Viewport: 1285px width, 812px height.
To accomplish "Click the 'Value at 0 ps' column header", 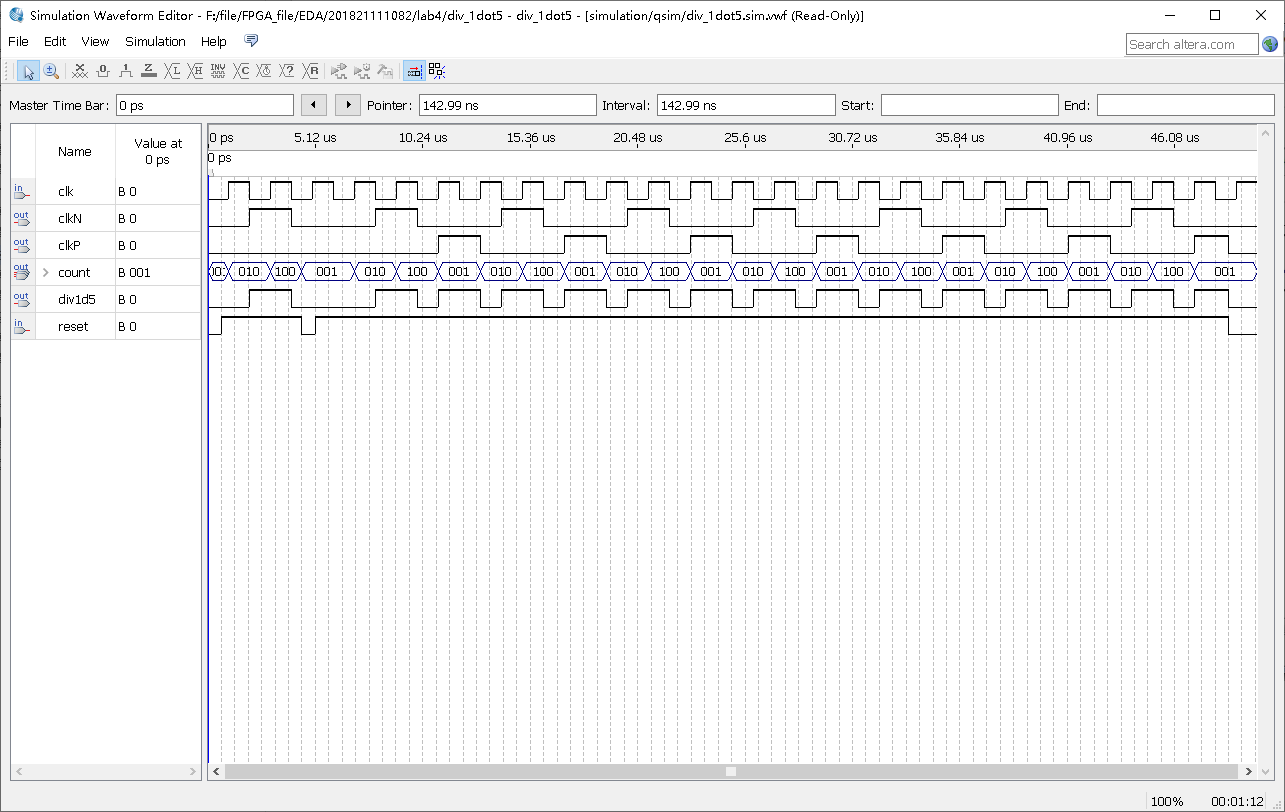I will click(x=158, y=151).
